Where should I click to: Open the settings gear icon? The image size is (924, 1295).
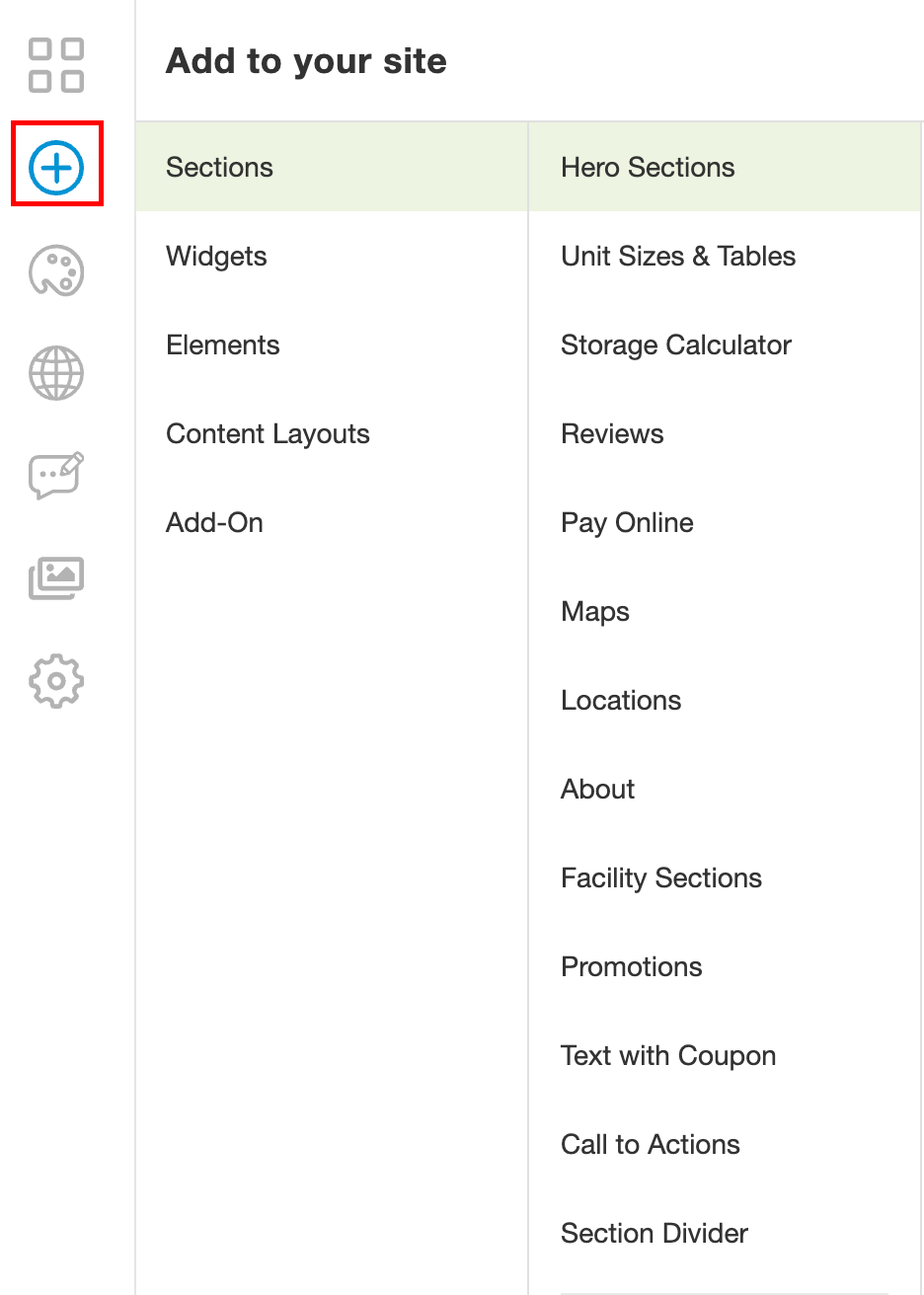(56, 681)
